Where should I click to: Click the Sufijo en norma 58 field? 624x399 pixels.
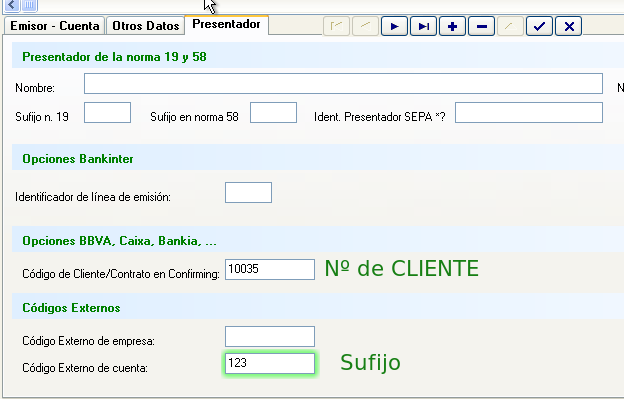273,113
